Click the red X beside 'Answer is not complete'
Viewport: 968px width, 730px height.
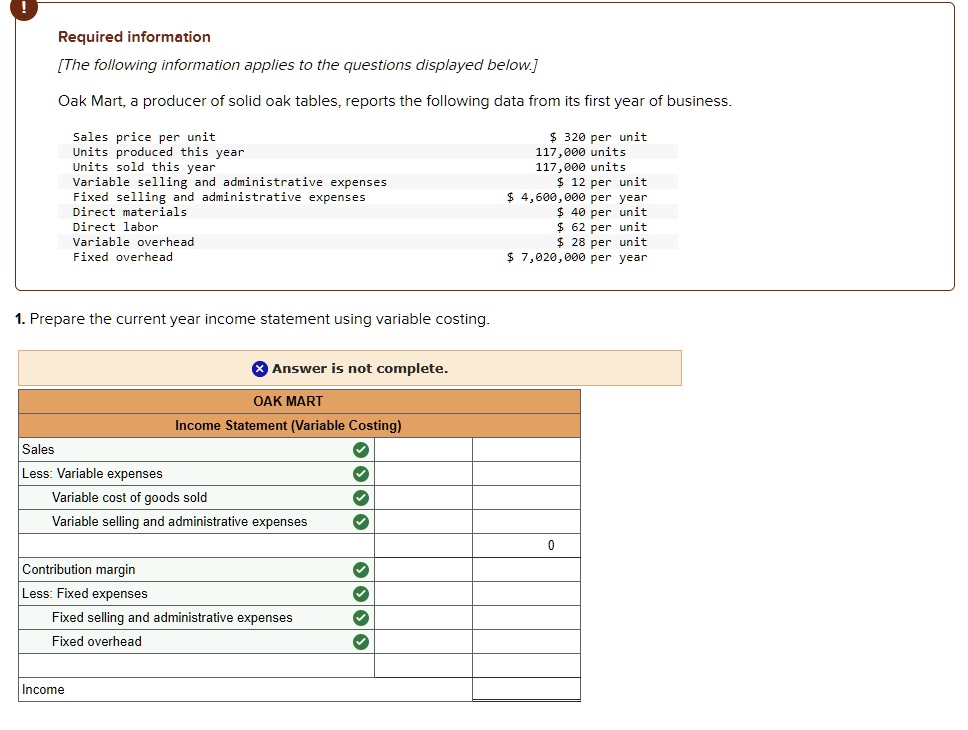tap(260, 369)
